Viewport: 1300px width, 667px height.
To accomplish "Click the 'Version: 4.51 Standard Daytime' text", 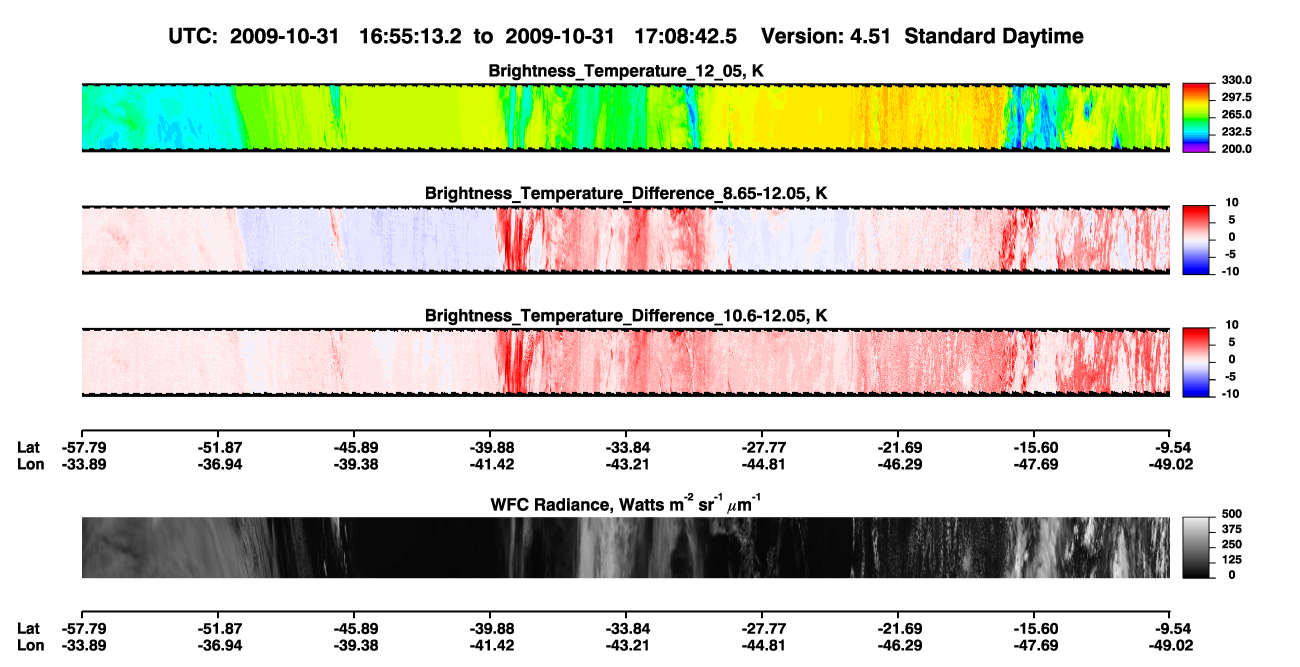I will coord(922,36).
